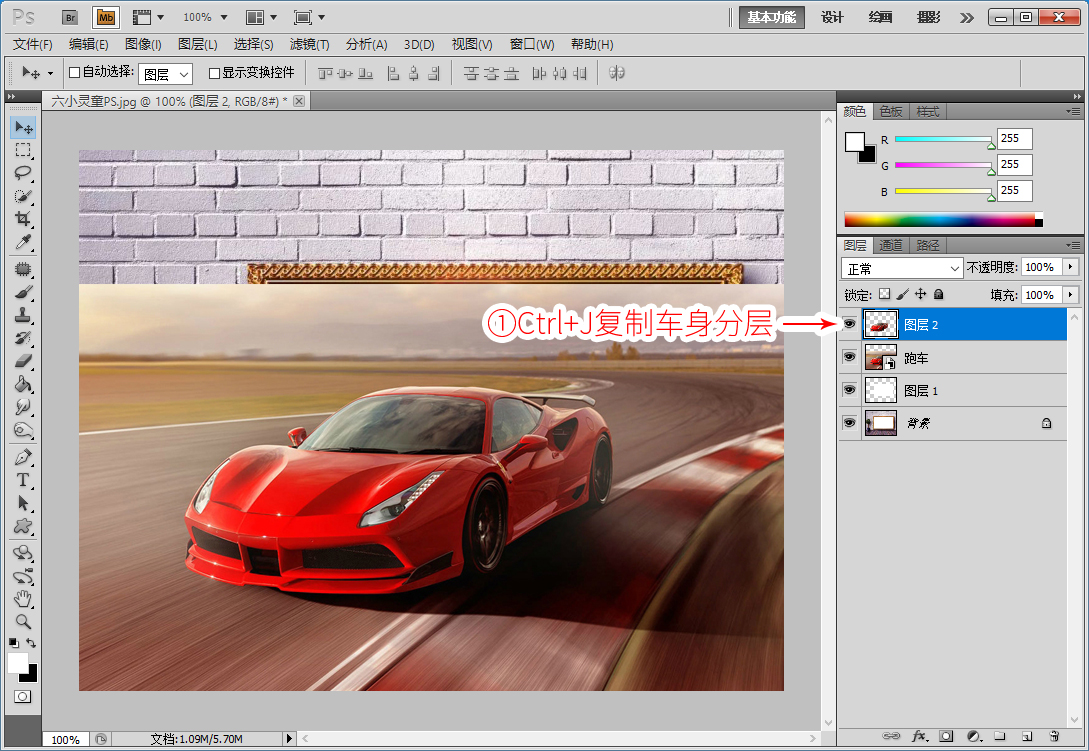This screenshot has width=1089, height=751.
Task: Switch to the 色板 tab
Action: coord(890,111)
